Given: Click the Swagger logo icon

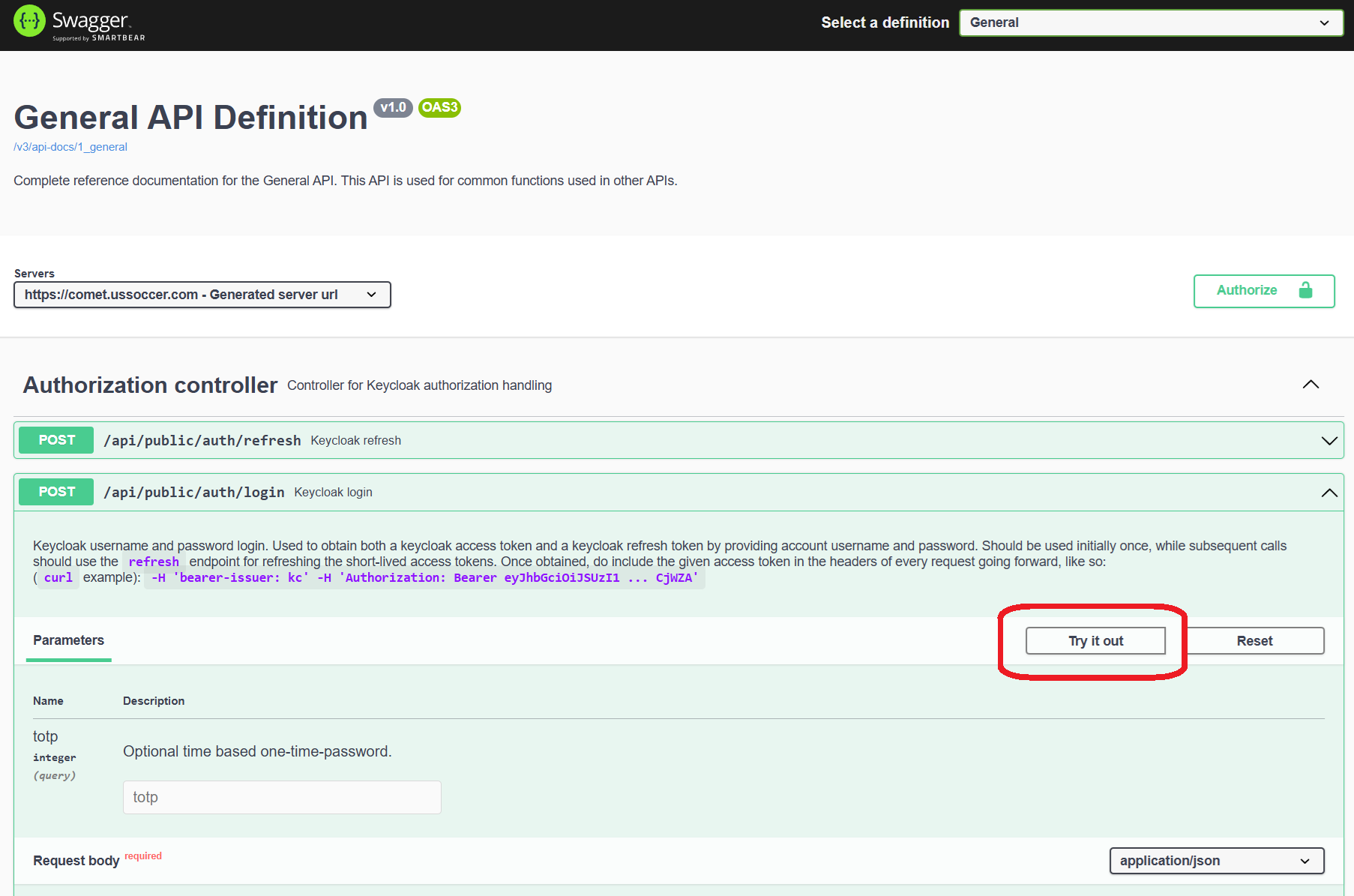Looking at the screenshot, I should [29, 22].
